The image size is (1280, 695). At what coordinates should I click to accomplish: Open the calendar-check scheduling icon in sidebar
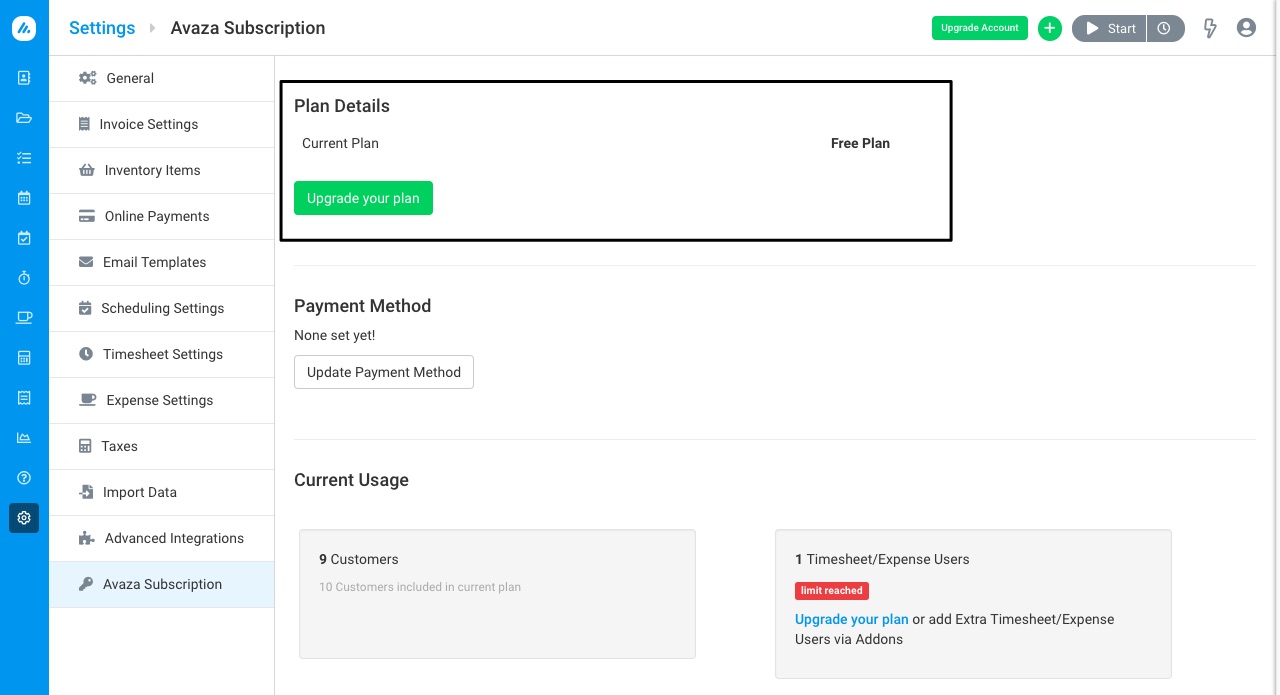24,238
